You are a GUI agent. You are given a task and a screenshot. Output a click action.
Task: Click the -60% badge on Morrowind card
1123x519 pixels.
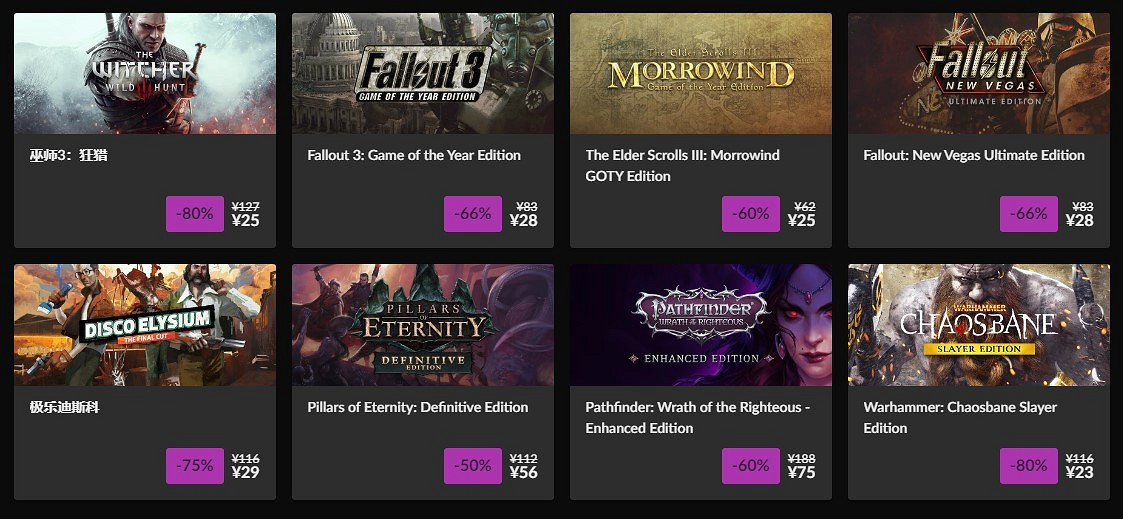click(751, 214)
